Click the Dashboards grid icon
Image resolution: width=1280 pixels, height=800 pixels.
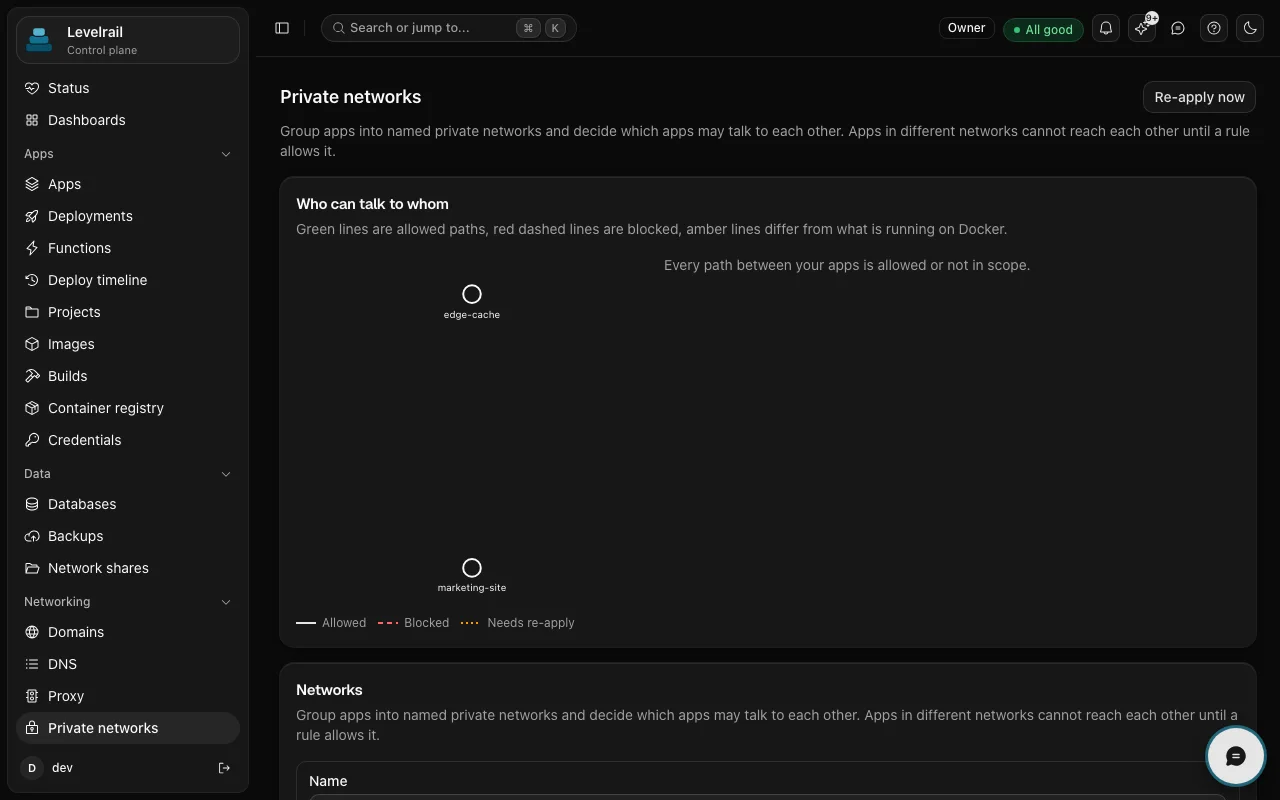[x=32, y=120]
